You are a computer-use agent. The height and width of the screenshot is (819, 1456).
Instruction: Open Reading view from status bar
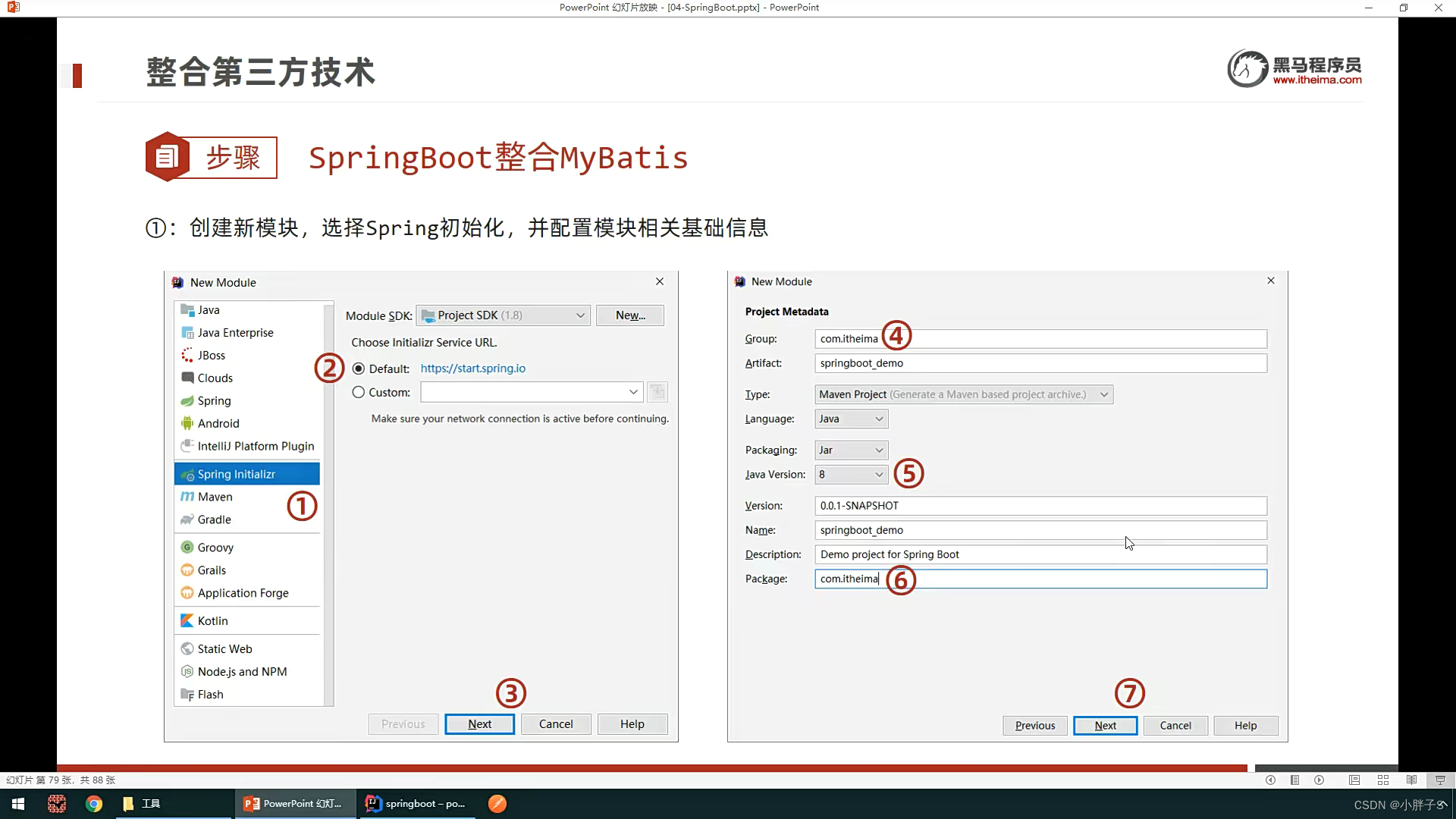pyautogui.click(x=1411, y=780)
